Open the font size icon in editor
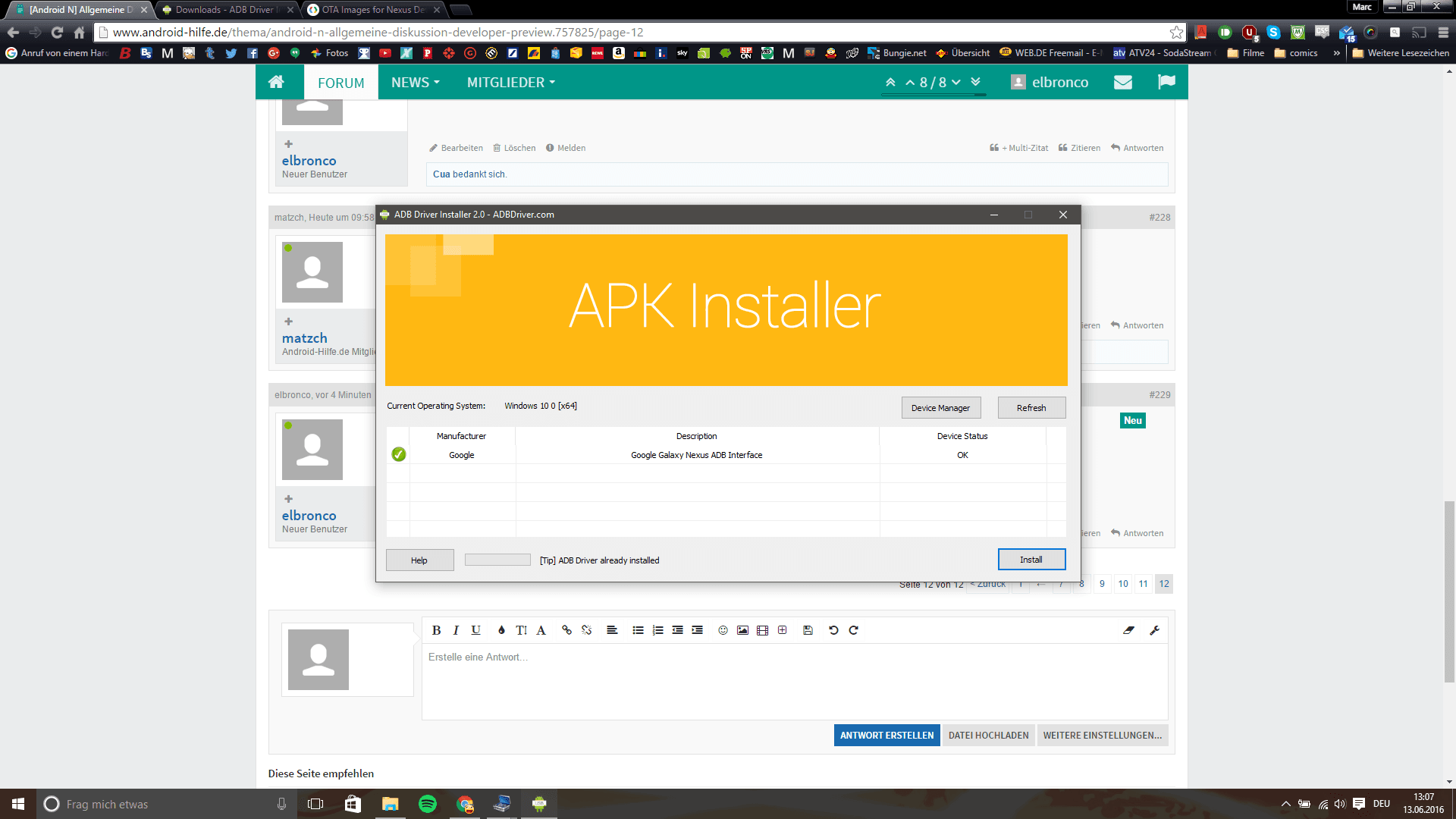 [x=521, y=630]
